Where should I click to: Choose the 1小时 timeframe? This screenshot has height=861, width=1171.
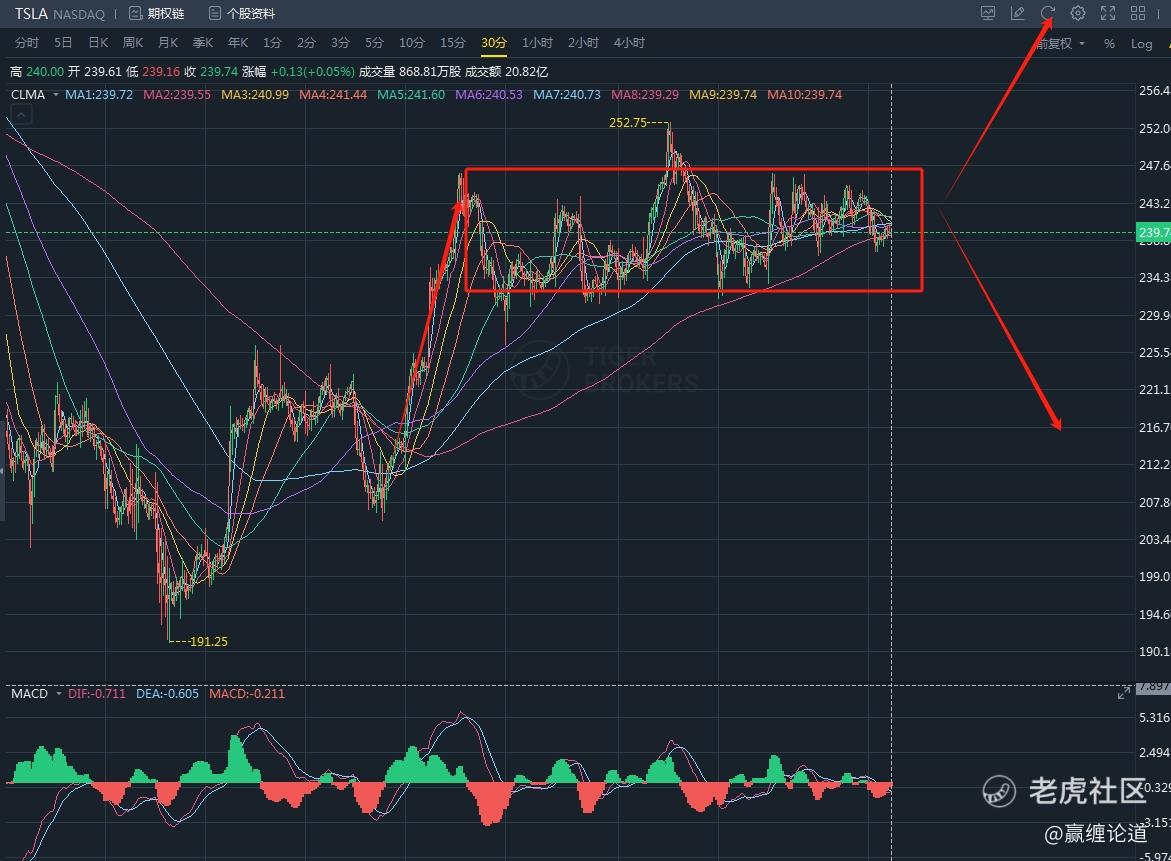tap(537, 43)
